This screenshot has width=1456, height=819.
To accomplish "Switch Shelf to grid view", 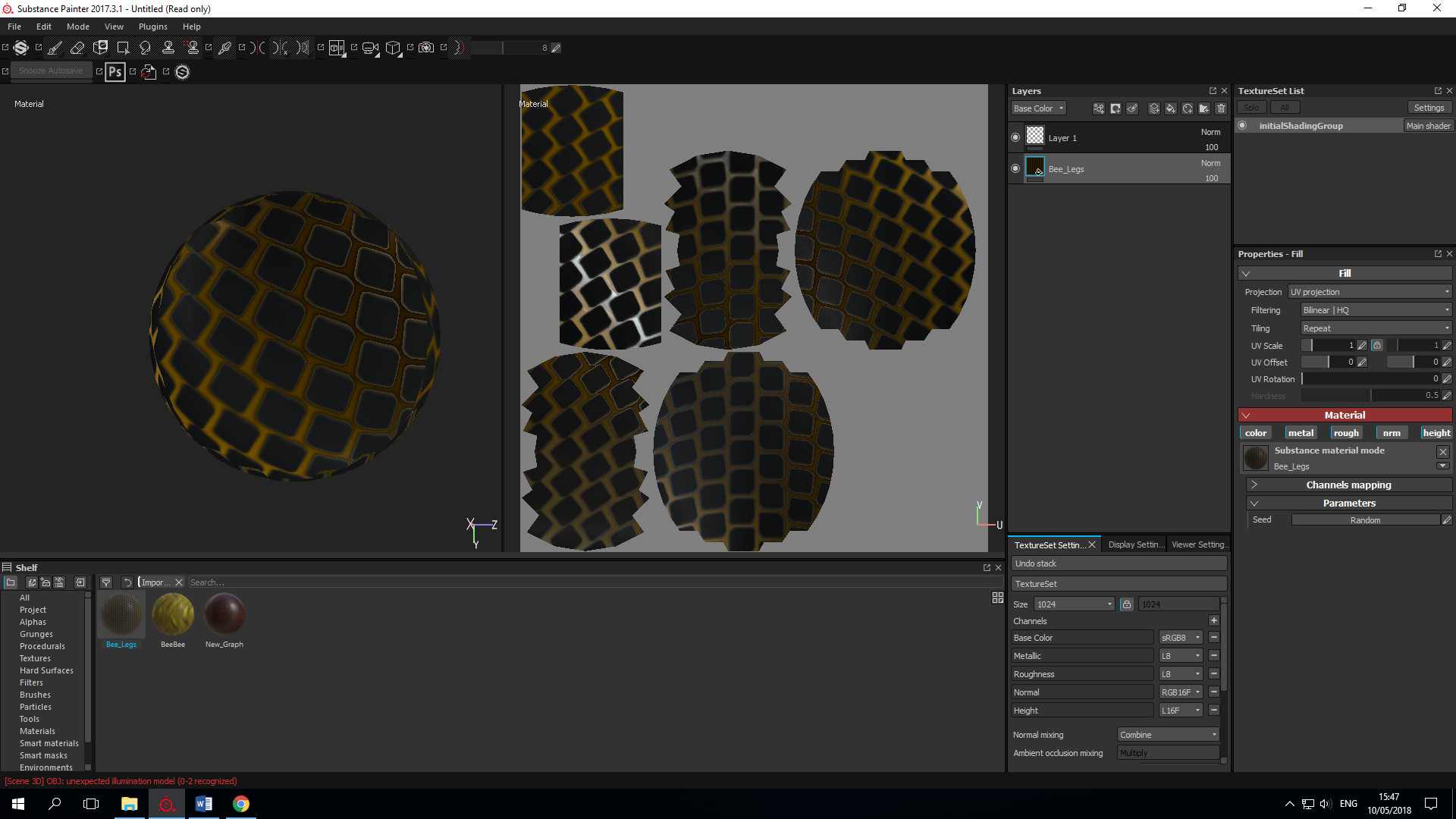I will [x=998, y=598].
